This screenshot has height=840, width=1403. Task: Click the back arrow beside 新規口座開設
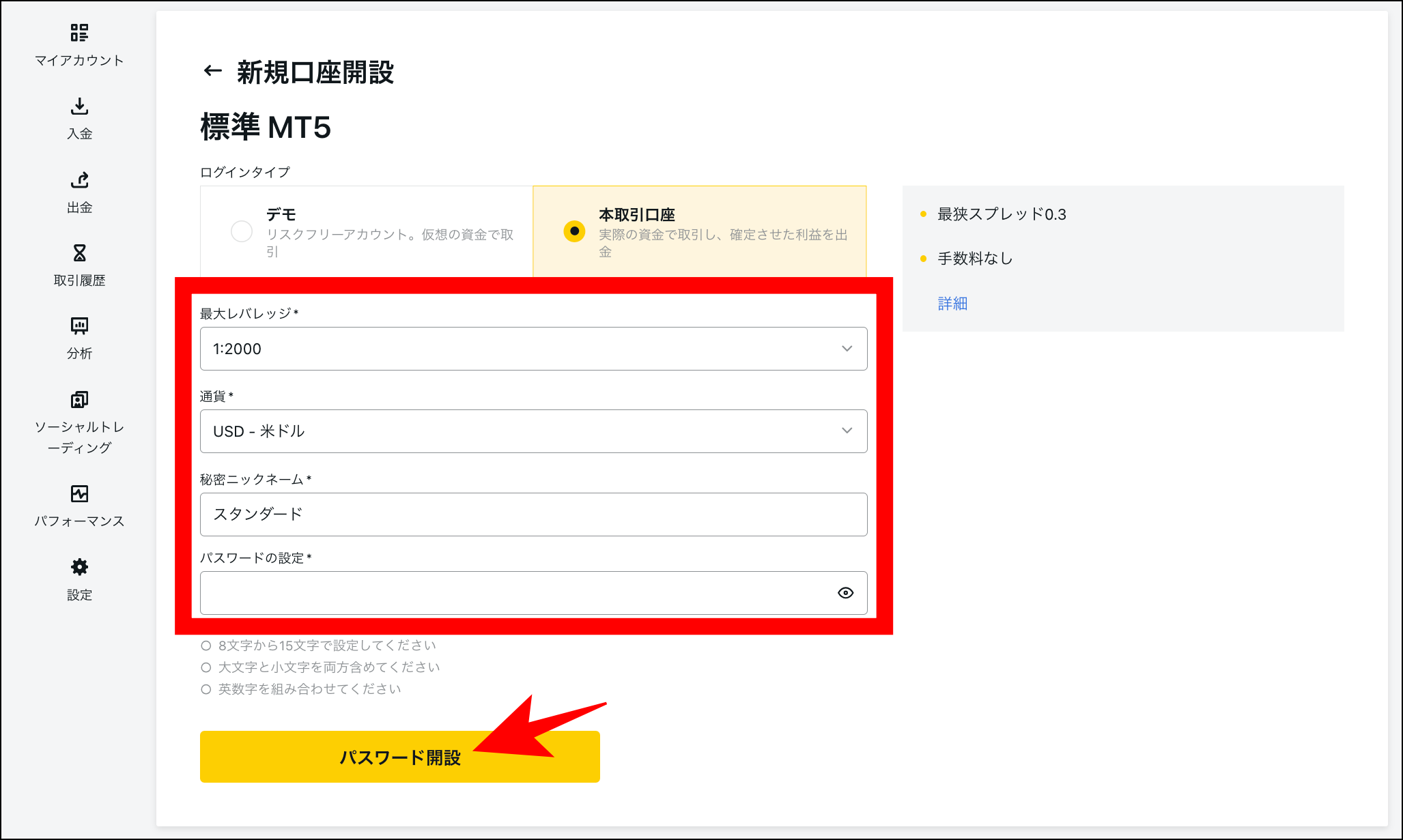coord(213,71)
